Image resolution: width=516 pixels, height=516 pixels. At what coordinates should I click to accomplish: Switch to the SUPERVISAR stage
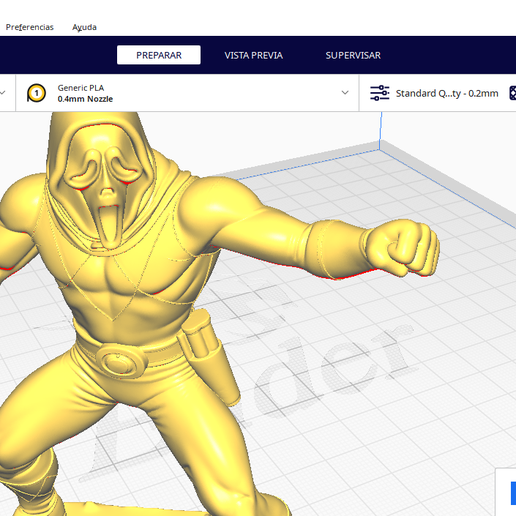click(x=353, y=55)
